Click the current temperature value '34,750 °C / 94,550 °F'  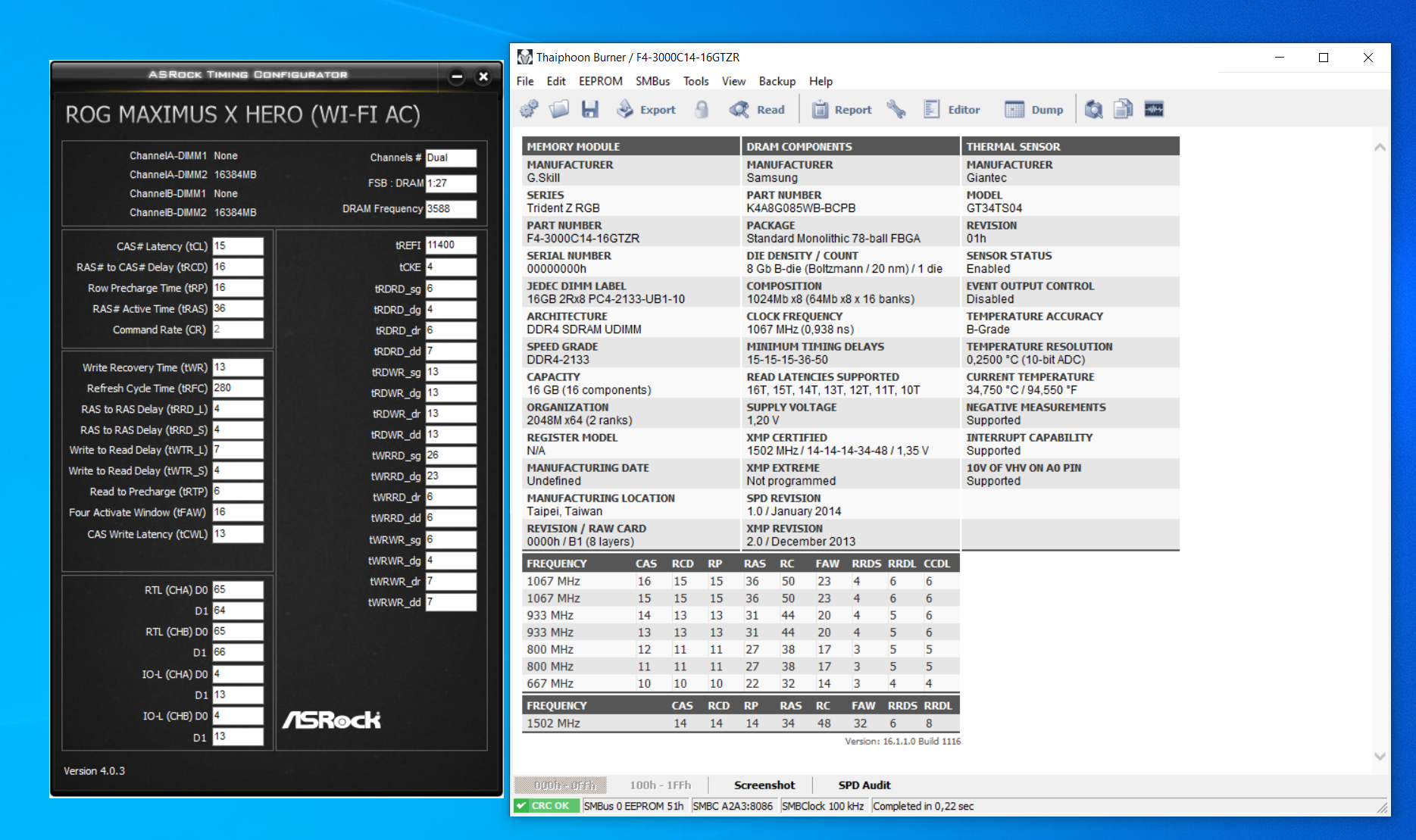(x=1021, y=390)
